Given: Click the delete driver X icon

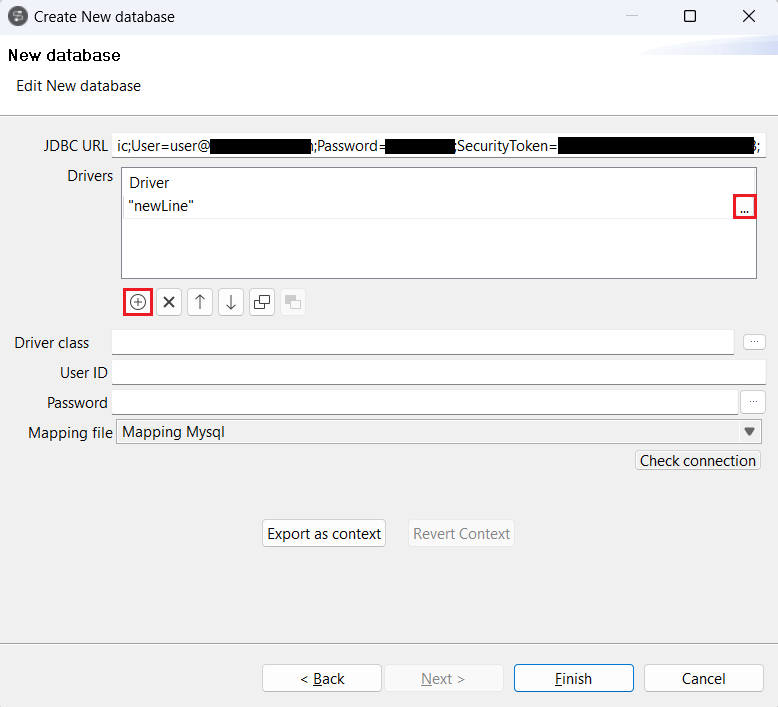Looking at the screenshot, I should coord(169,302).
